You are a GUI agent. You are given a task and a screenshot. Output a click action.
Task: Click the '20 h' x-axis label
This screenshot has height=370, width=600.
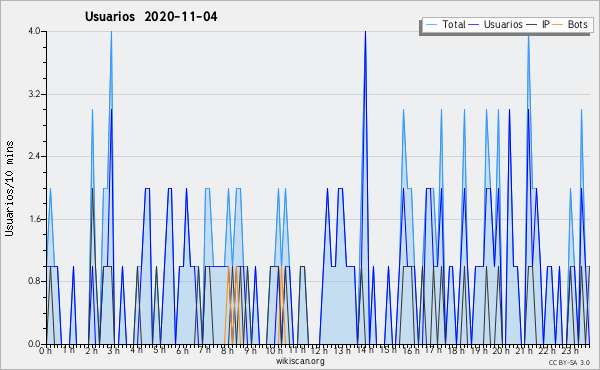click(501, 351)
